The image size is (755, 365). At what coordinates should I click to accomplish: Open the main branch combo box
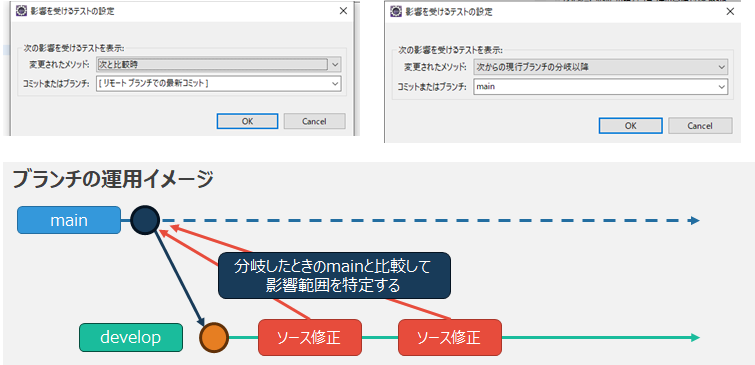click(600, 87)
